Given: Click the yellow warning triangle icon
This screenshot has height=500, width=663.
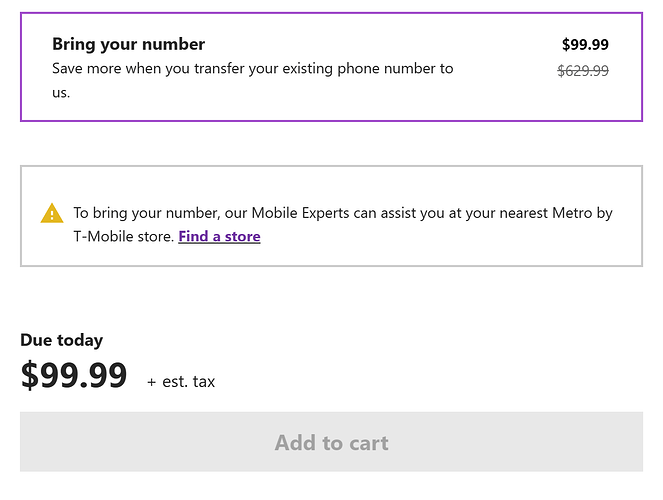Looking at the screenshot, I should [52, 213].
